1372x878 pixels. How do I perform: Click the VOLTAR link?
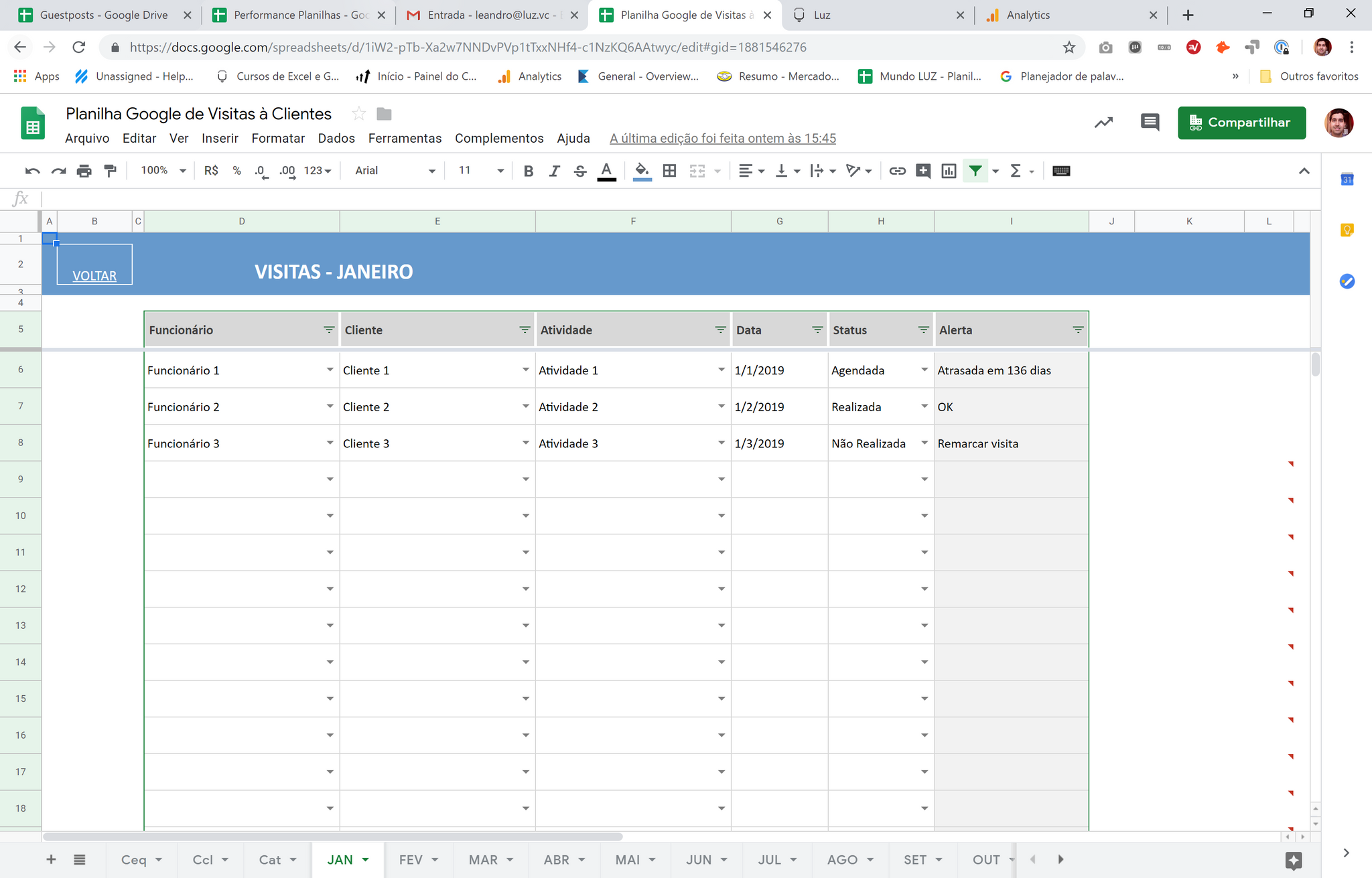94,276
